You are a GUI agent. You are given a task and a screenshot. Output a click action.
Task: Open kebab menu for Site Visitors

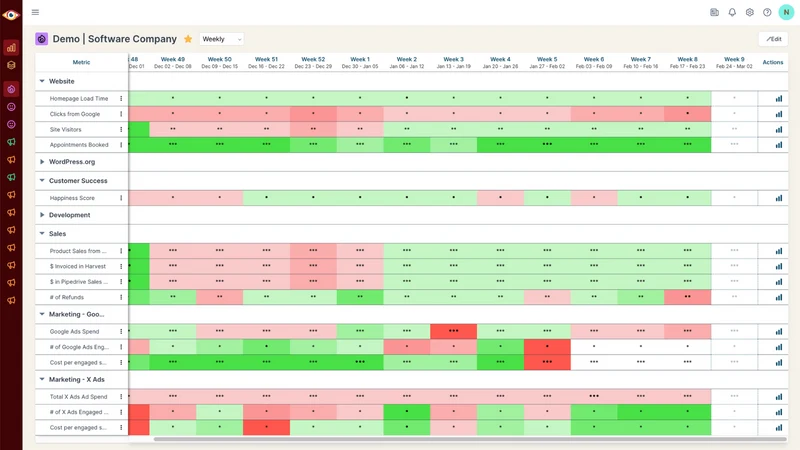[121, 130]
